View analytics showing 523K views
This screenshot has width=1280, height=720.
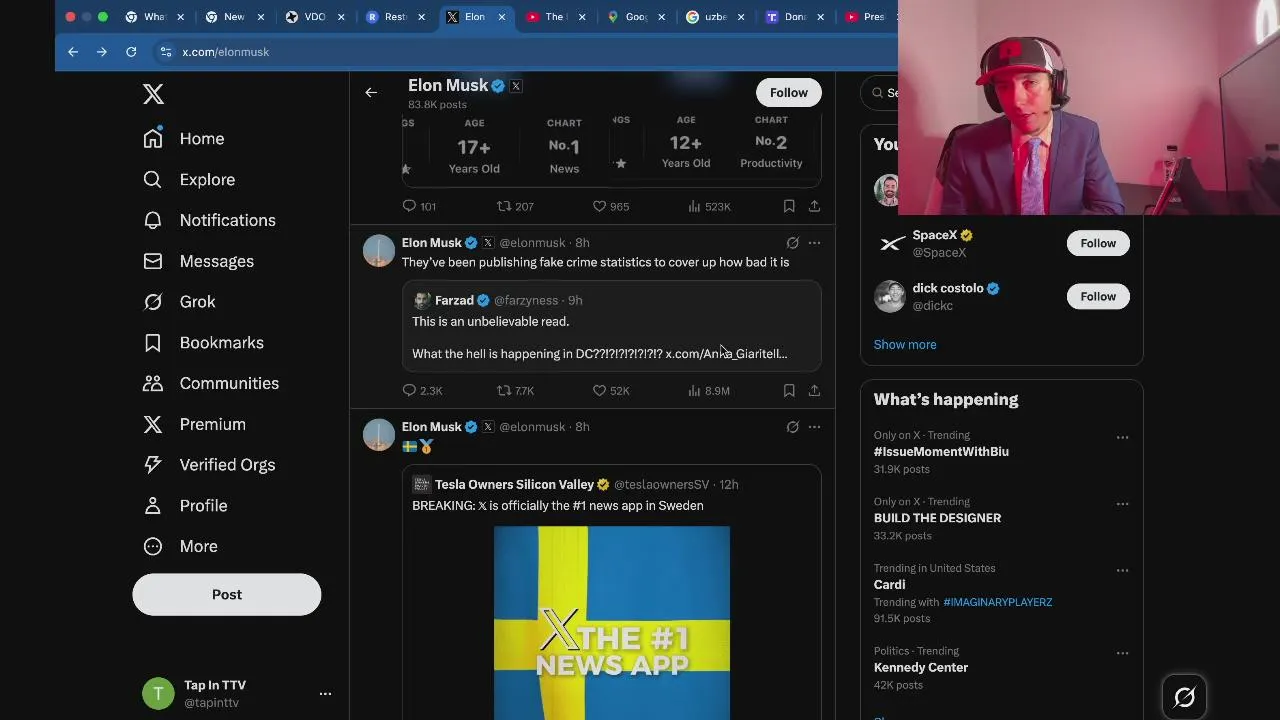(x=709, y=206)
